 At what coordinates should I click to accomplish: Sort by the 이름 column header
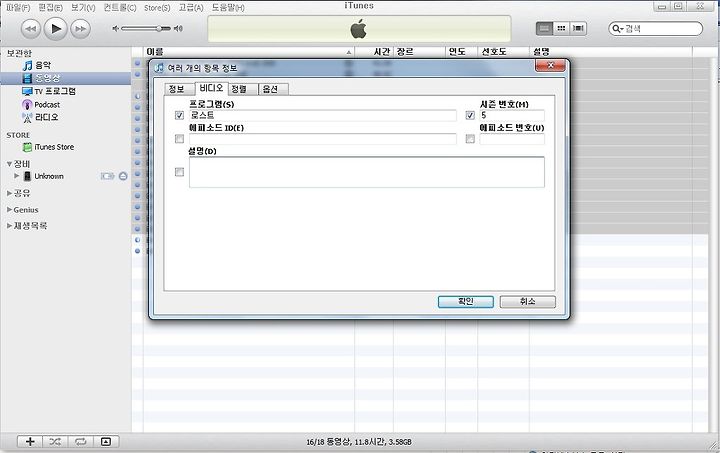(x=249, y=52)
